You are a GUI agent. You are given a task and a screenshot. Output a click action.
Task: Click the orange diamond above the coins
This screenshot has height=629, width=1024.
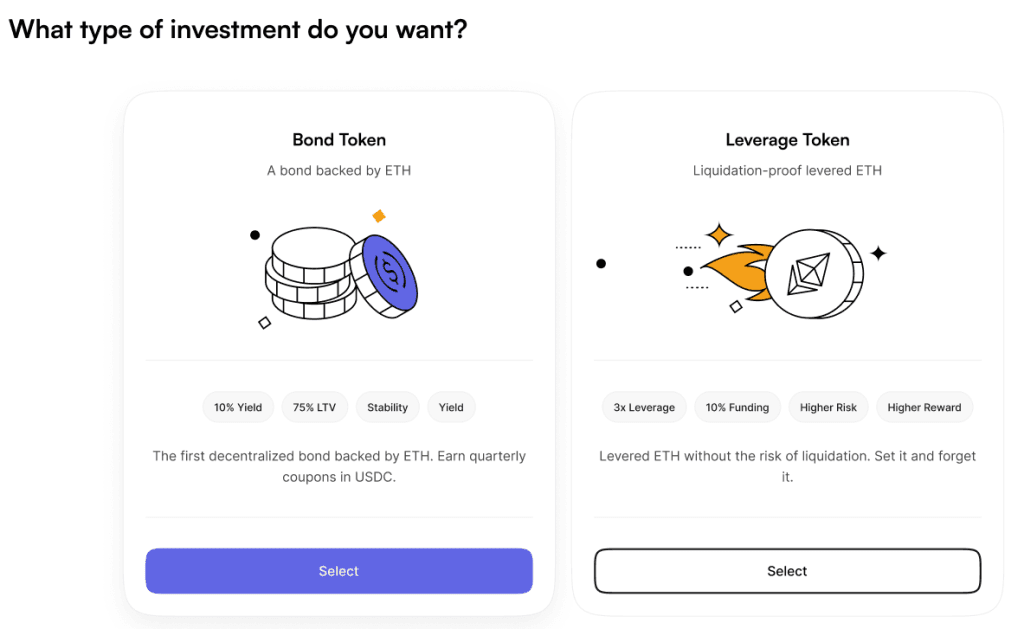tap(379, 216)
